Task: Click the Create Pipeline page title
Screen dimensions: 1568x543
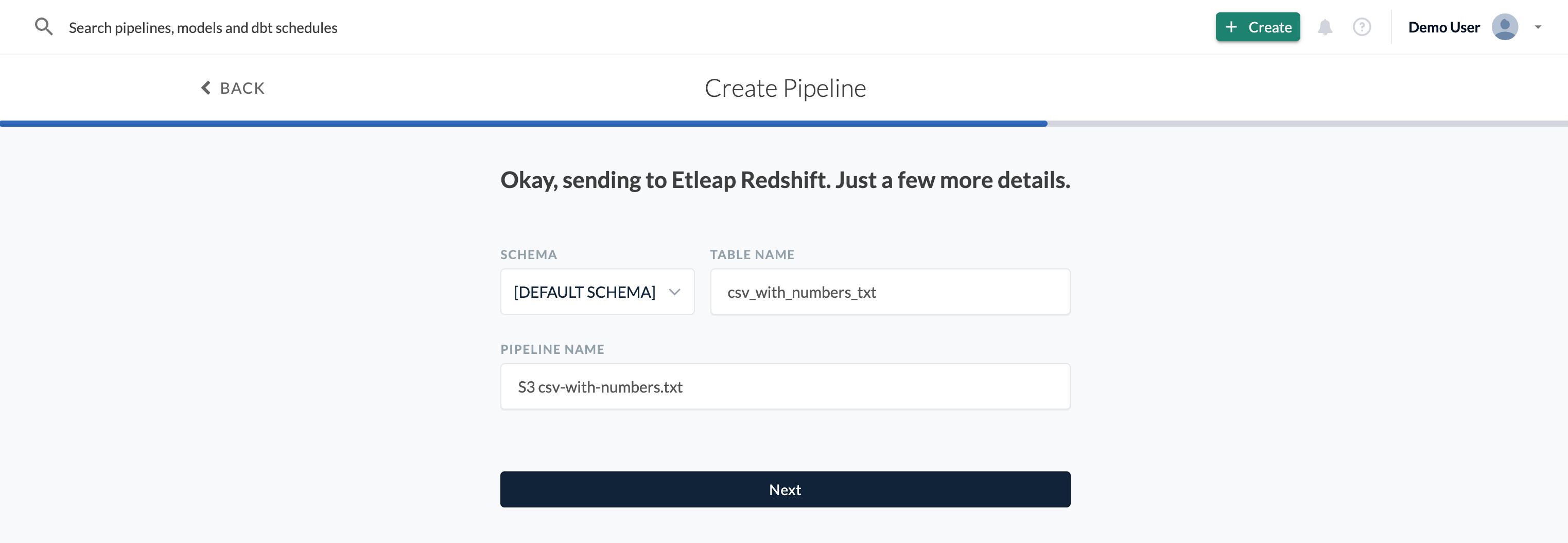Action: click(785, 89)
